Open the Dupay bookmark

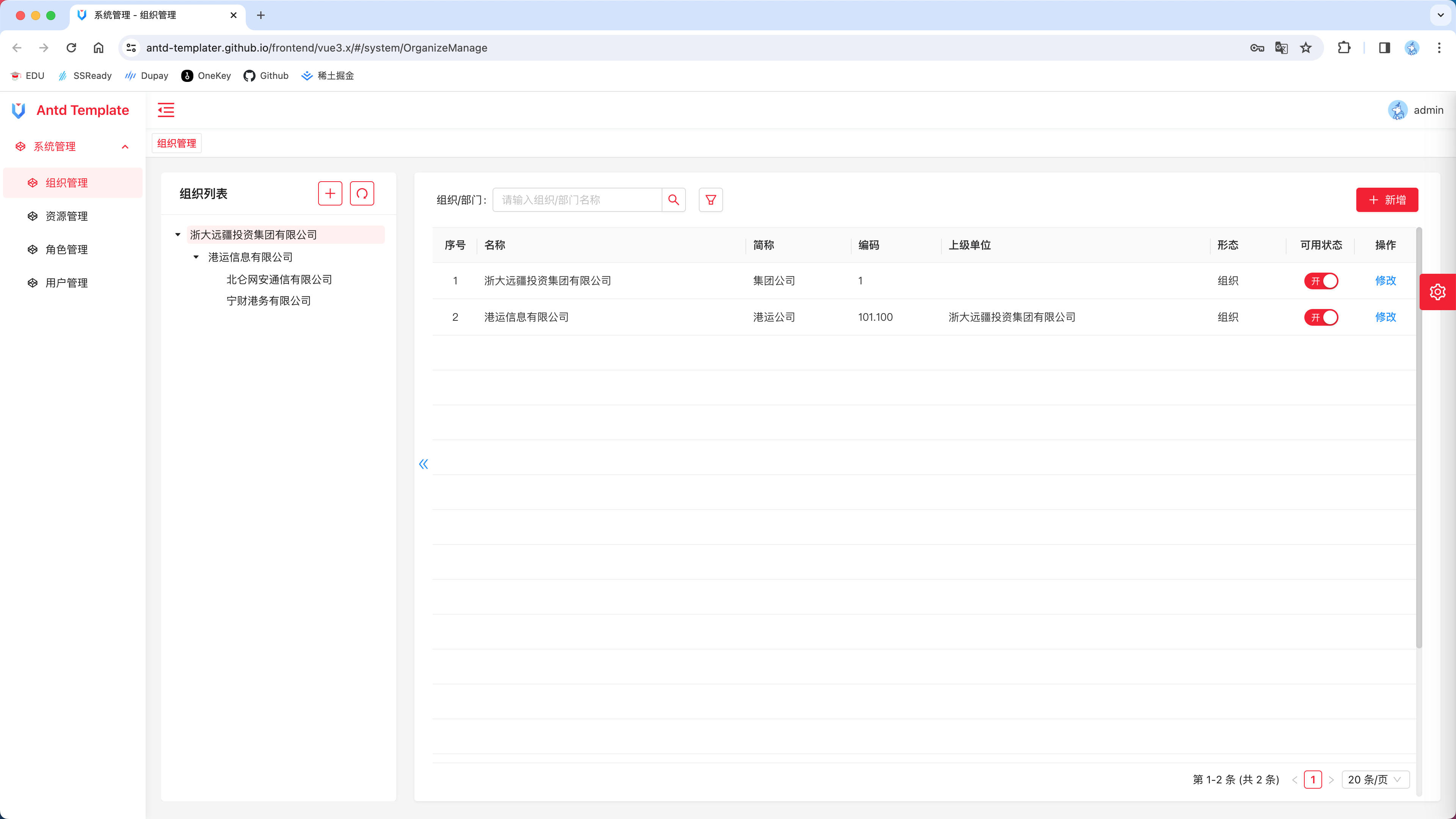coord(146,76)
